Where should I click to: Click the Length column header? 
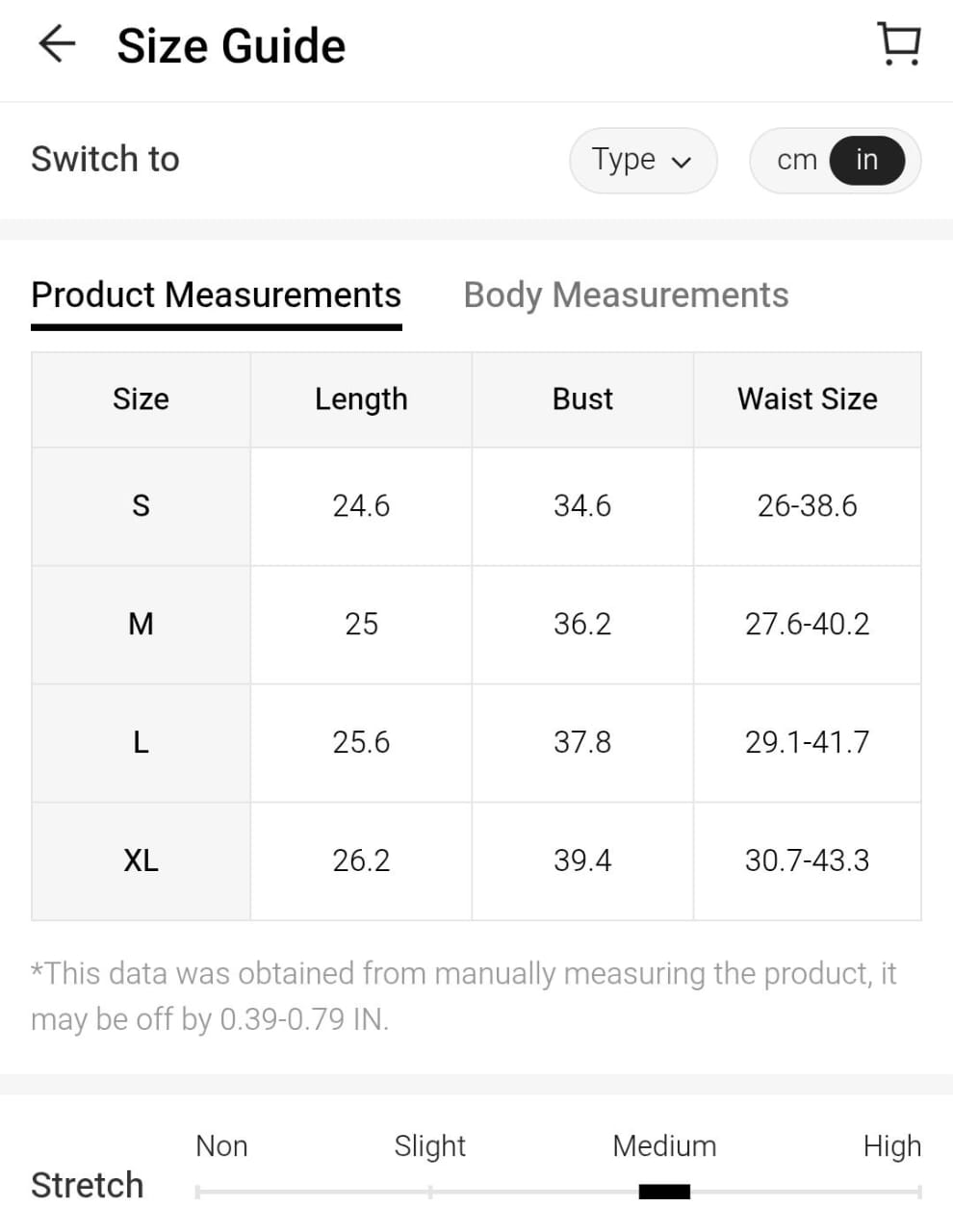[x=361, y=398]
